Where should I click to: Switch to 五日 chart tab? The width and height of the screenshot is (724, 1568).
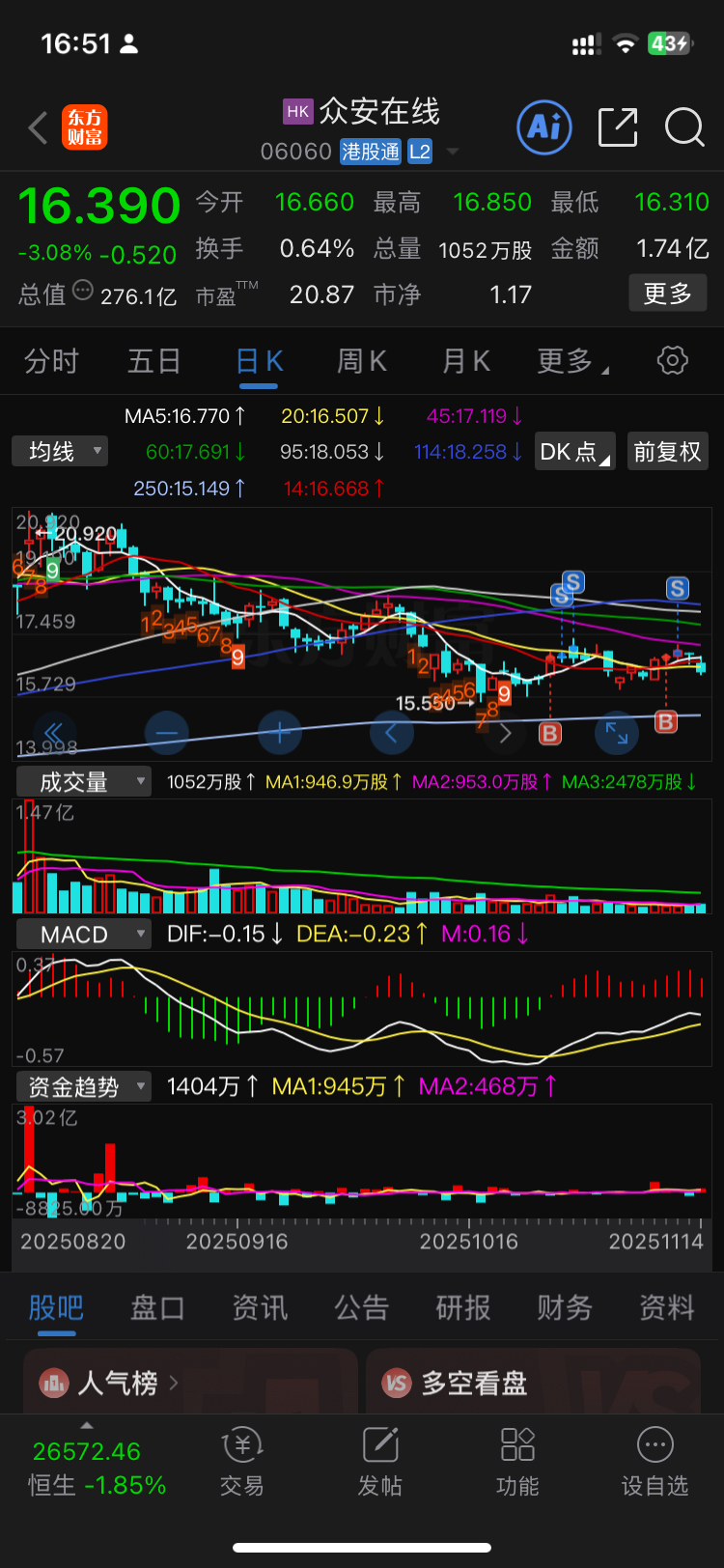point(154,361)
